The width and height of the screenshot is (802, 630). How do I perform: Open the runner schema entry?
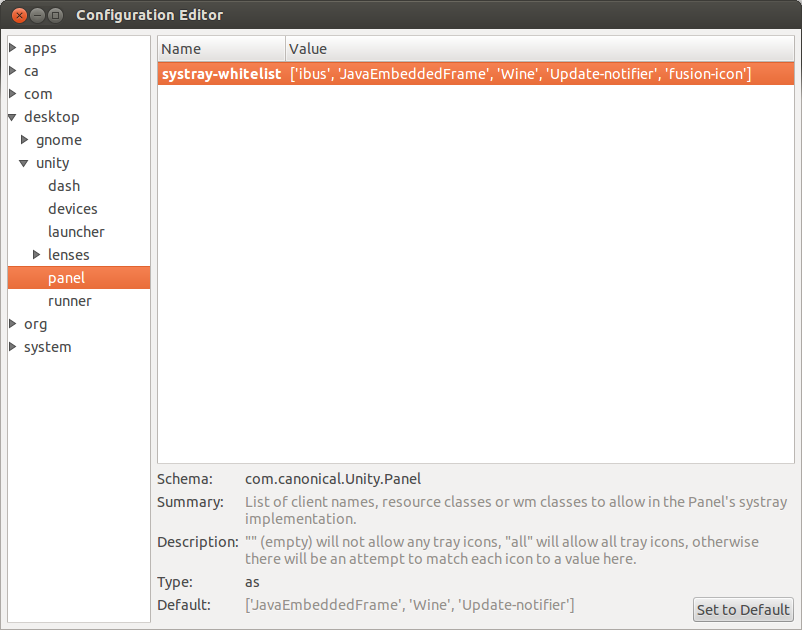point(70,301)
